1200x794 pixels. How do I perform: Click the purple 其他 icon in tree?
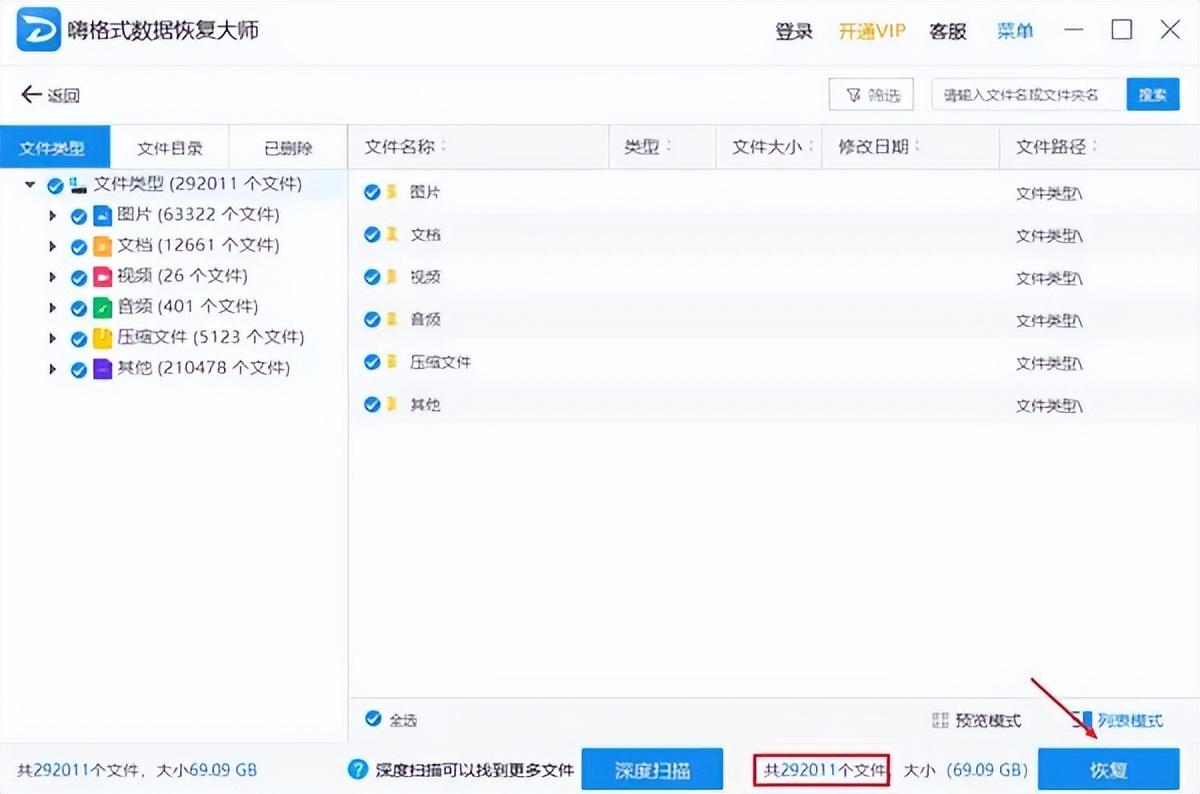tap(102, 368)
